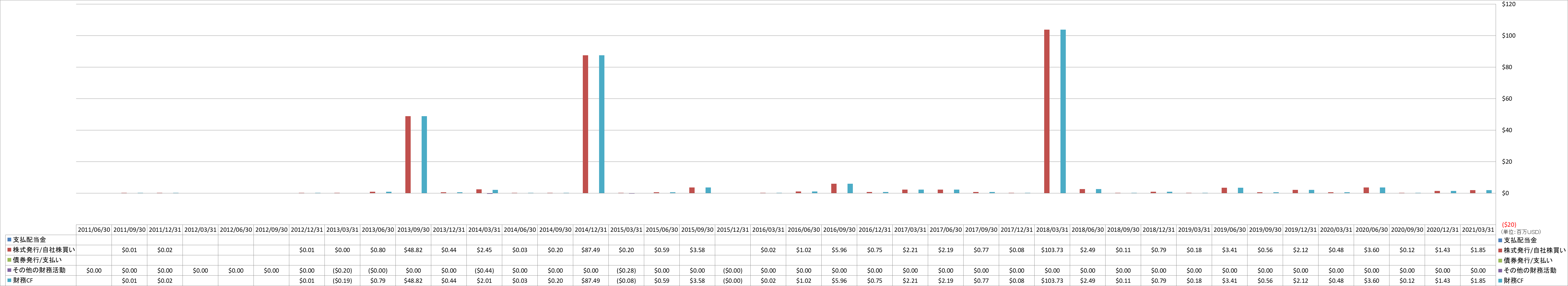Click the ($0.08) cell in 財務CF row
The image size is (1568, 286).
click(626, 280)
